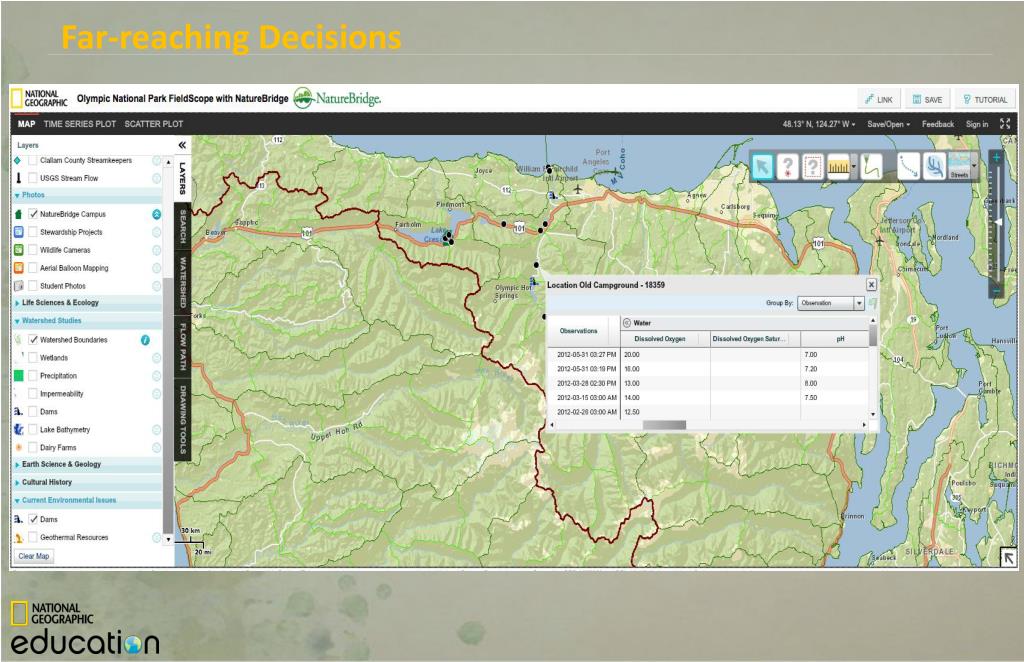Viewport: 1024px width, 662px height.
Task: Enable the Stewardship Projects layer
Action: click(33, 232)
